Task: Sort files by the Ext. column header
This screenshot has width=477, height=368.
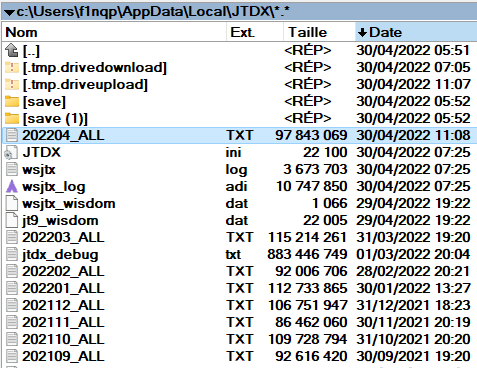Action: (x=255, y=32)
